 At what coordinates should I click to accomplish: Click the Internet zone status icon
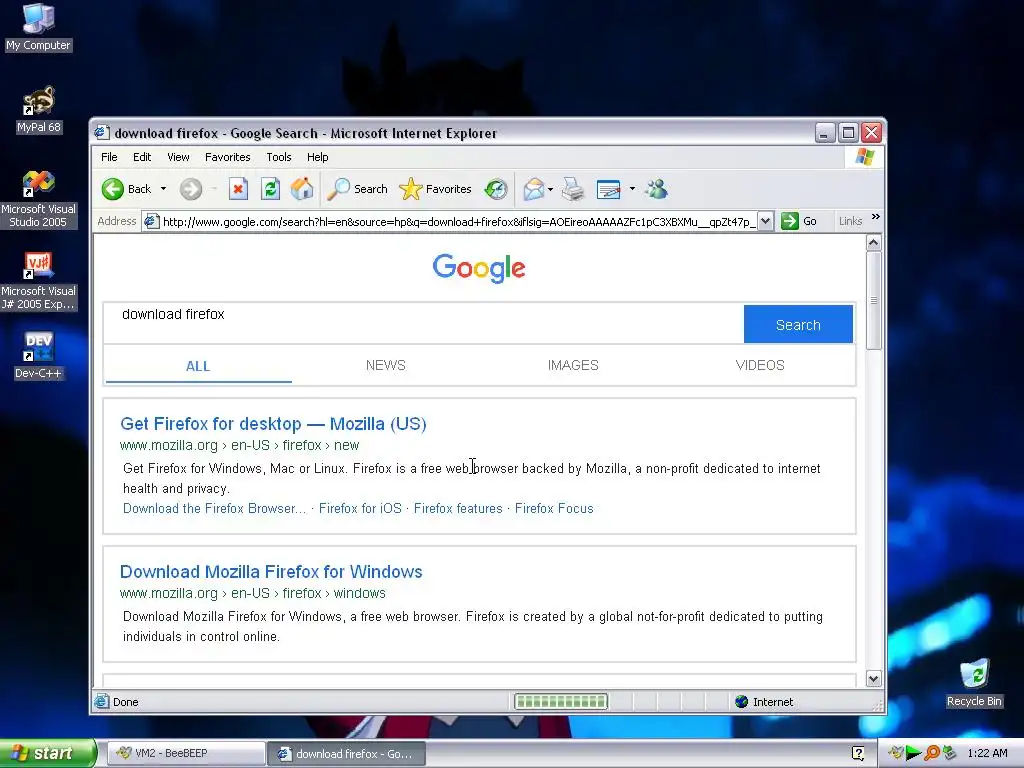pos(741,702)
